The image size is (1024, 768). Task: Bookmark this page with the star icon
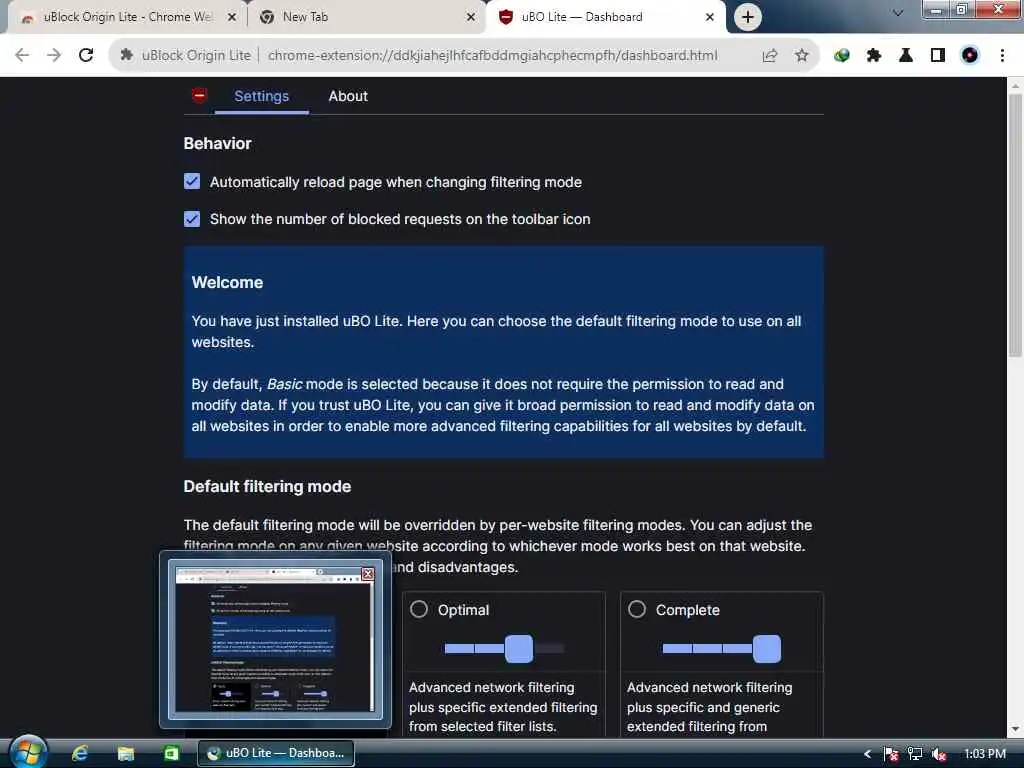pos(801,56)
